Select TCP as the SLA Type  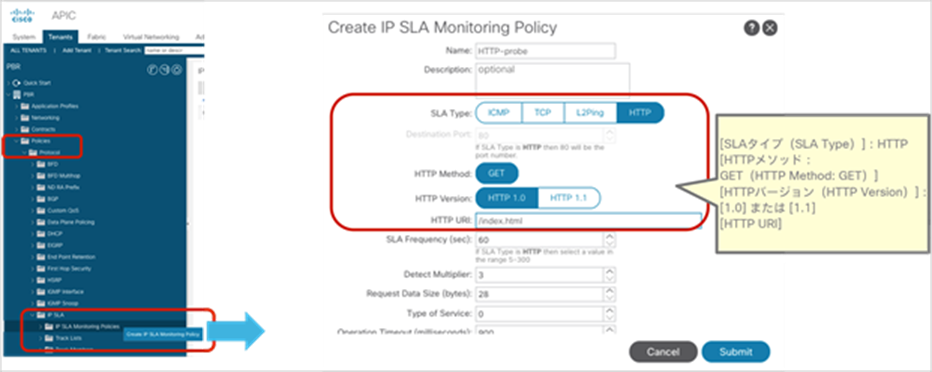point(542,113)
